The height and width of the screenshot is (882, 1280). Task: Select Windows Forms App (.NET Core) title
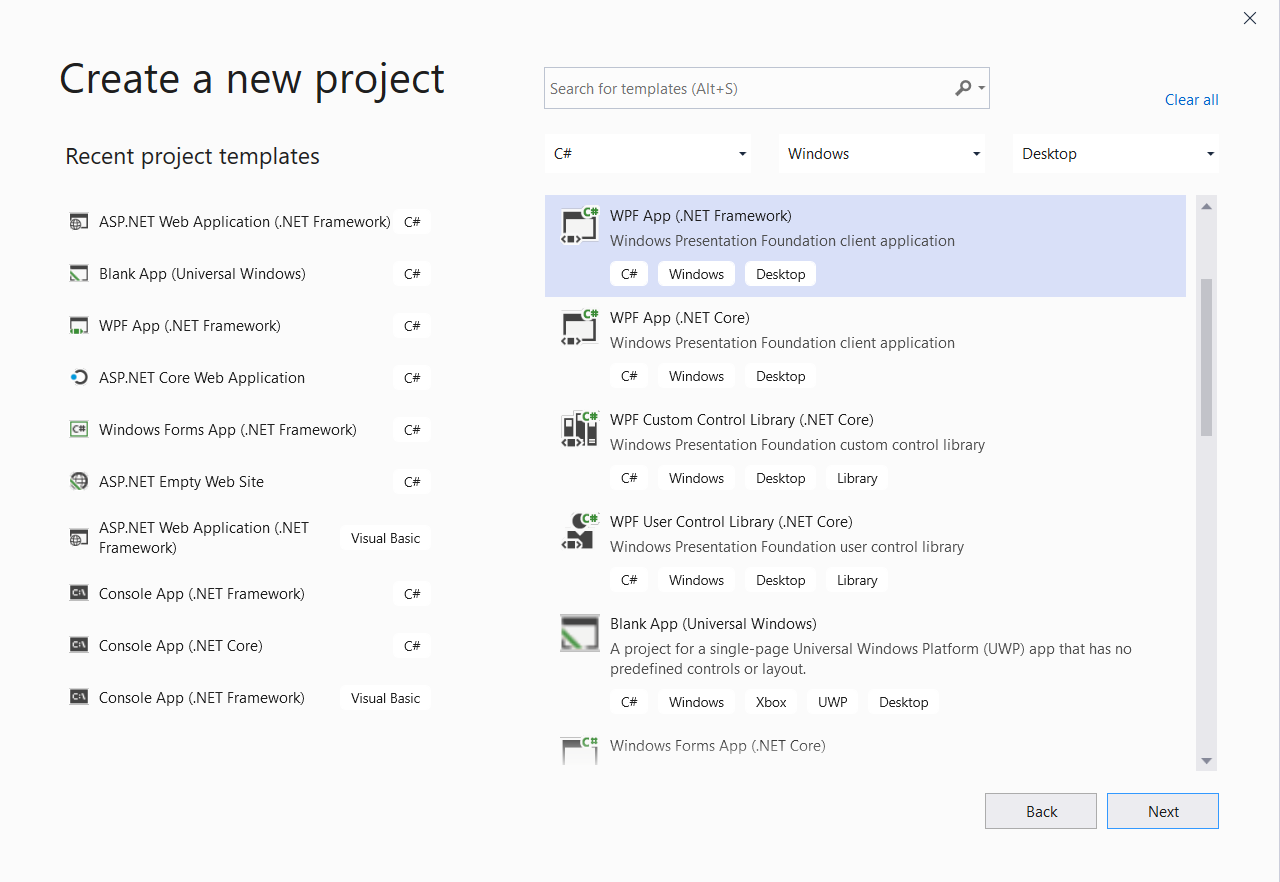(x=718, y=746)
